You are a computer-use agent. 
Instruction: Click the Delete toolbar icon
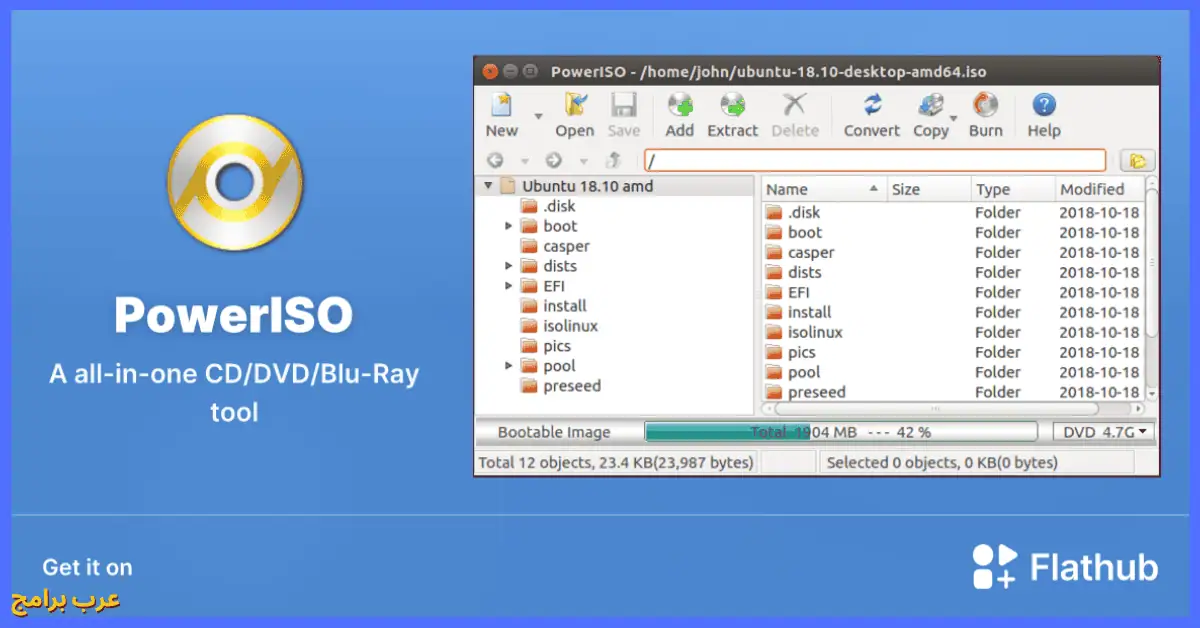coord(795,115)
